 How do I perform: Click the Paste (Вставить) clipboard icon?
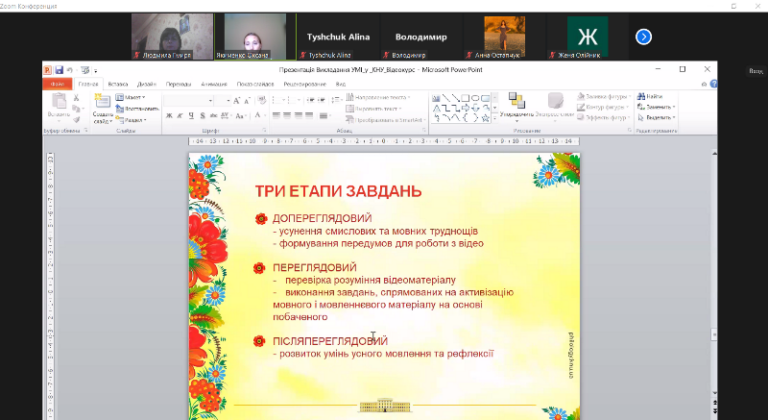pyautogui.click(x=59, y=104)
